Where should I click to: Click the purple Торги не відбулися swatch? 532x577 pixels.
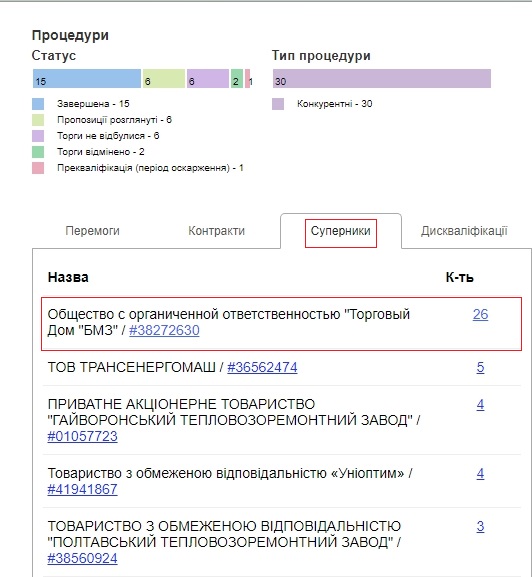pyautogui.click(x=38, y=136)
